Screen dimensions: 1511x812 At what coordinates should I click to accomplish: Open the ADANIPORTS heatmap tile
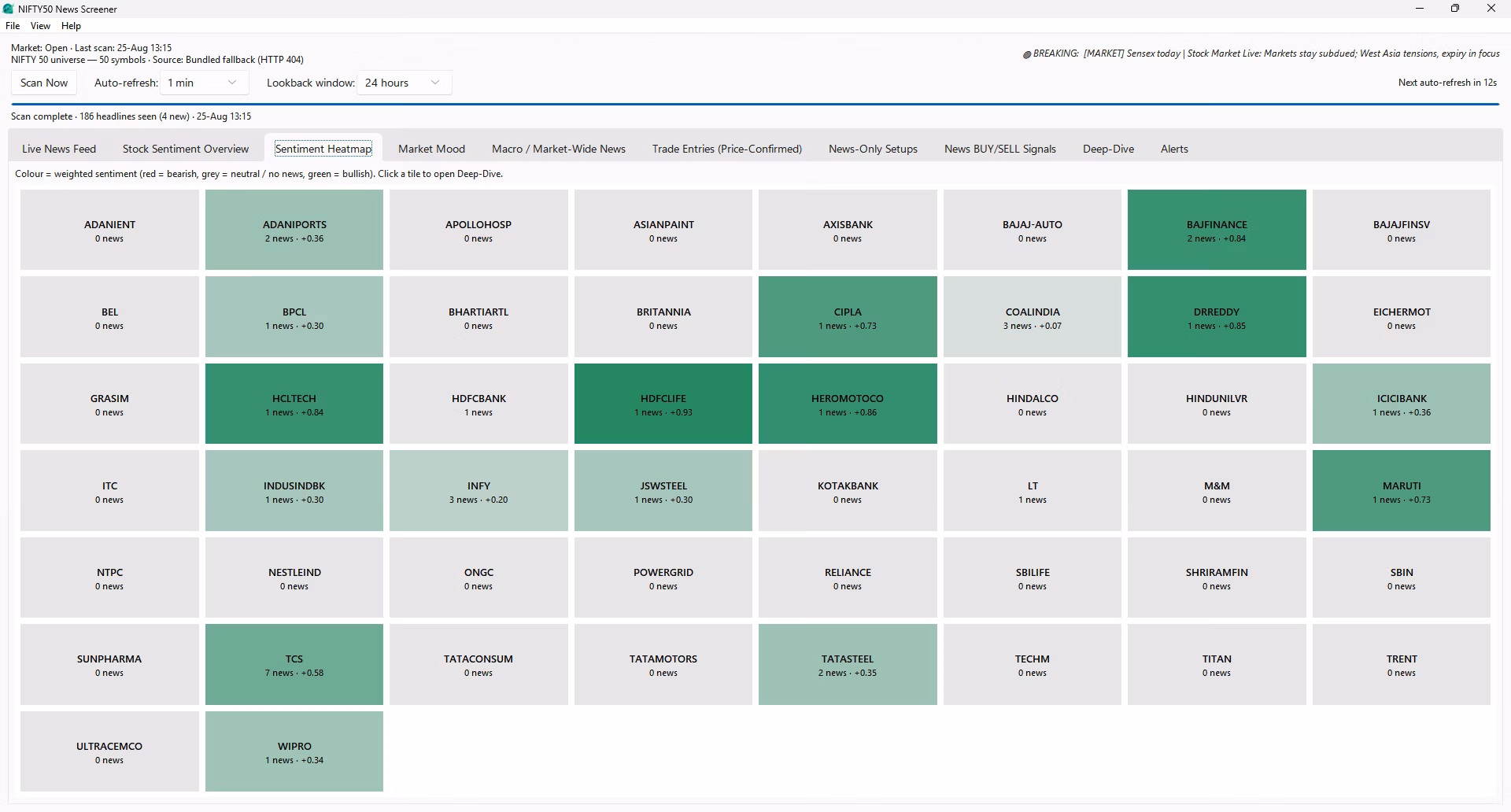click(x=294, y=230)
